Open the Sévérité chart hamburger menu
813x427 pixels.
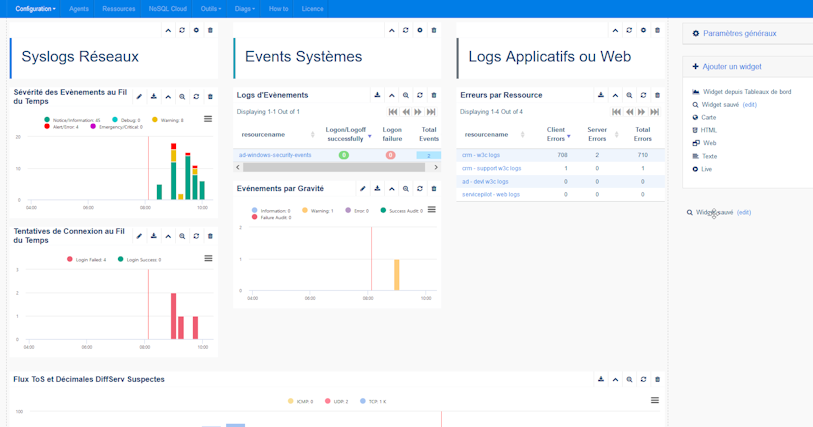coord(208,119)
